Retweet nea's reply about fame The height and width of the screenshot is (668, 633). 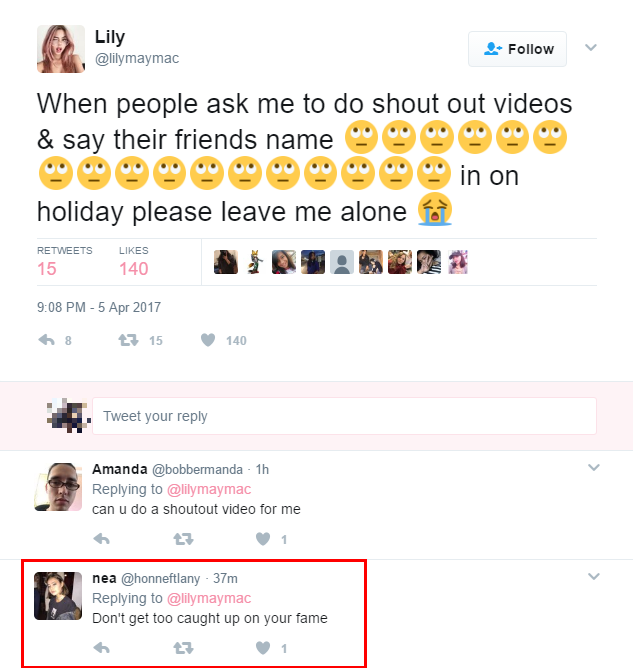pyautogui.click(x=183, y=648)
